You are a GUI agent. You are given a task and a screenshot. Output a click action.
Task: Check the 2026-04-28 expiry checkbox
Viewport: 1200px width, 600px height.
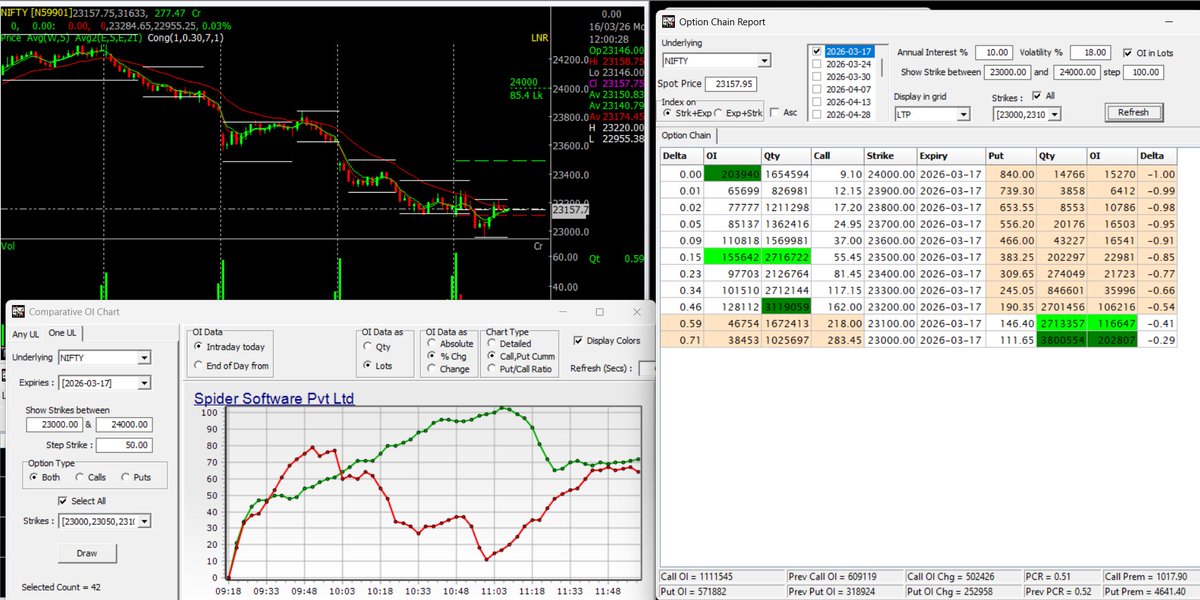pyautogui.click(x=817, y=115)
